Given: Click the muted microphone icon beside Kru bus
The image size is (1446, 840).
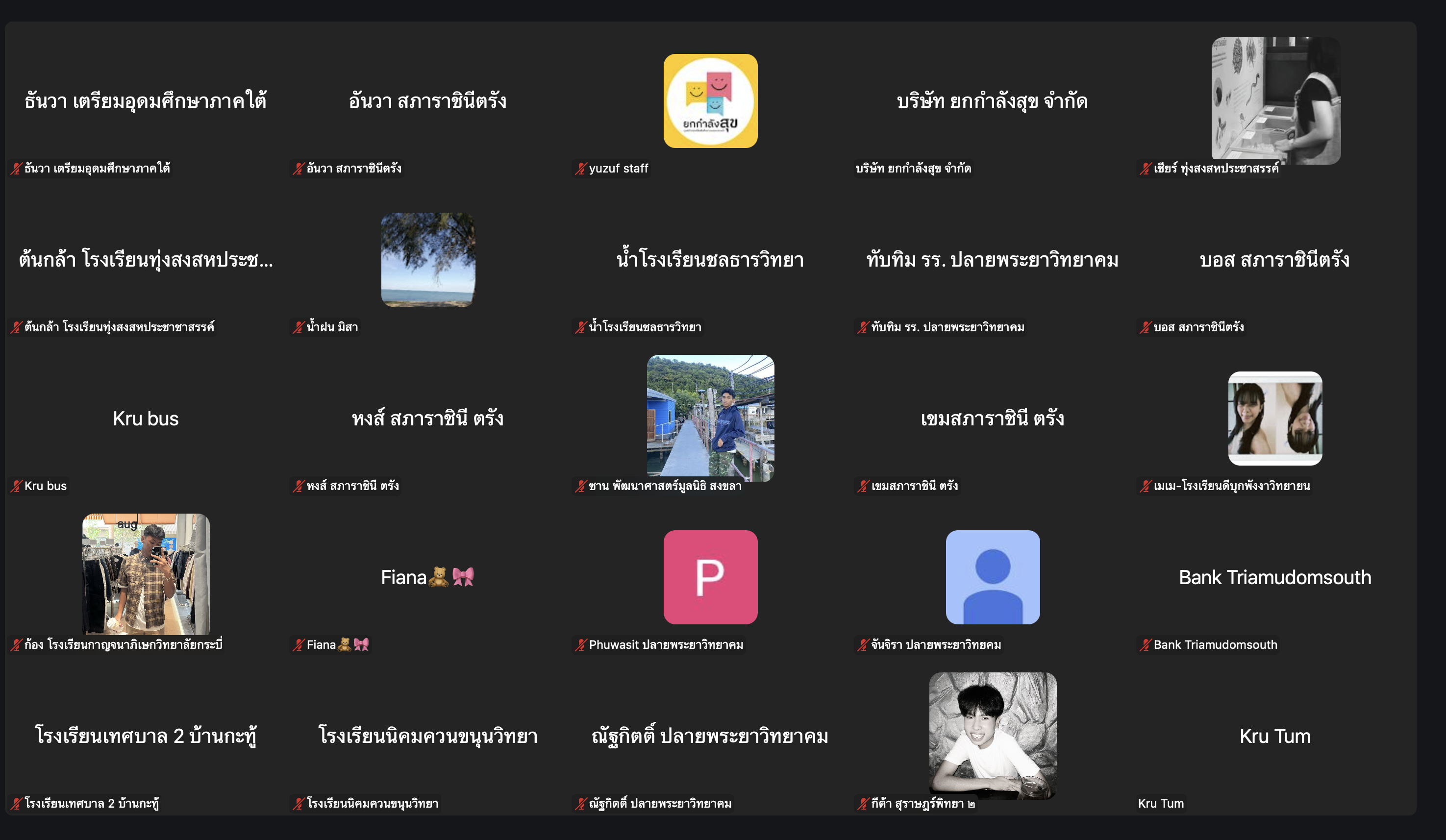Looking at the screenshot, I should pos(16,486).
